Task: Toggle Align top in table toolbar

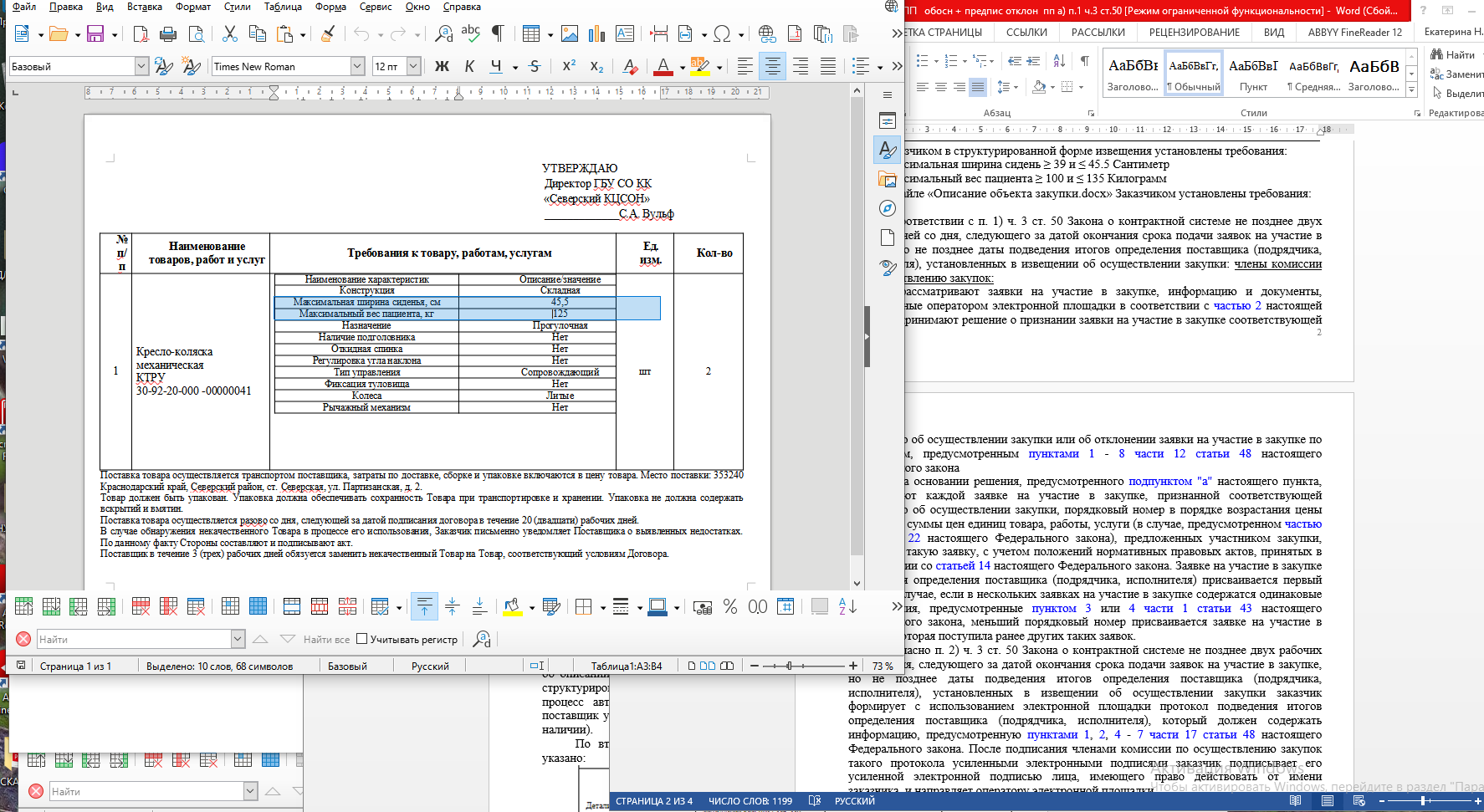Action: pos(424,606)
